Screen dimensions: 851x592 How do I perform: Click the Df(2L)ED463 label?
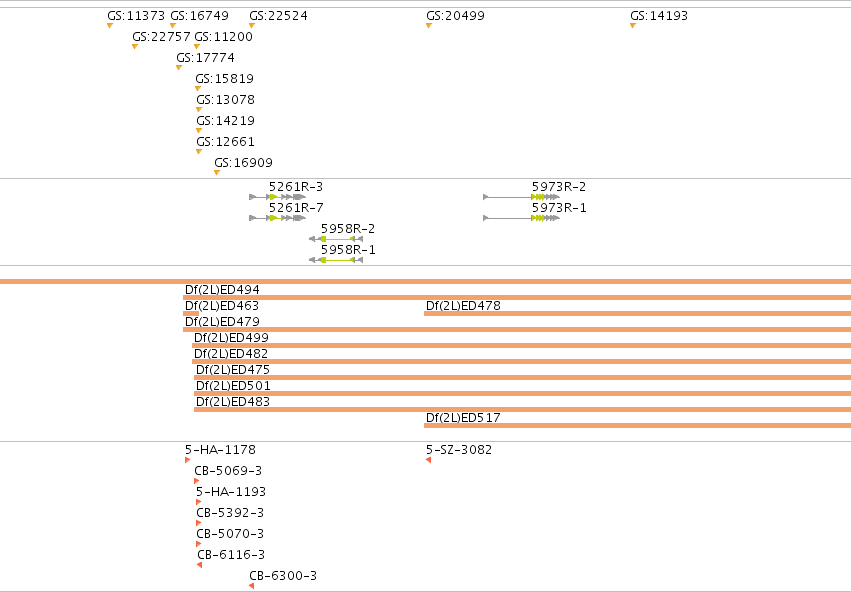[x=222, y=305]
